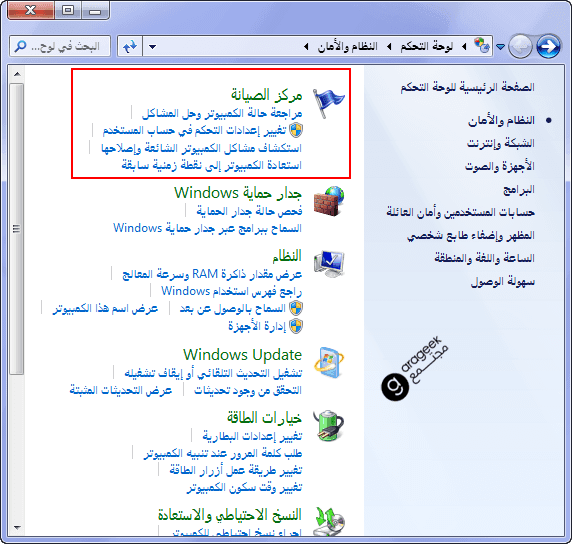
Task: Click the scrollbar up arrow
Action: tap(17, 74)
